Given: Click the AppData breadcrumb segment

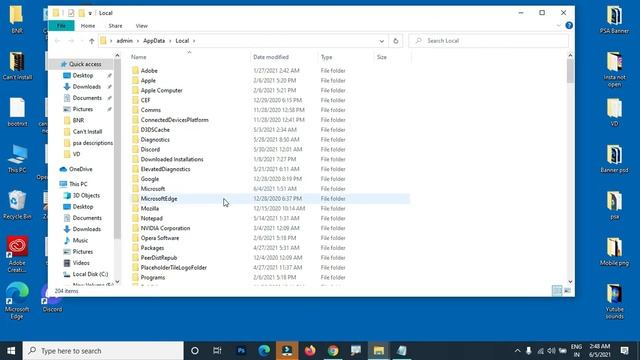Looking at the screenshot, I should coord(154,41).
